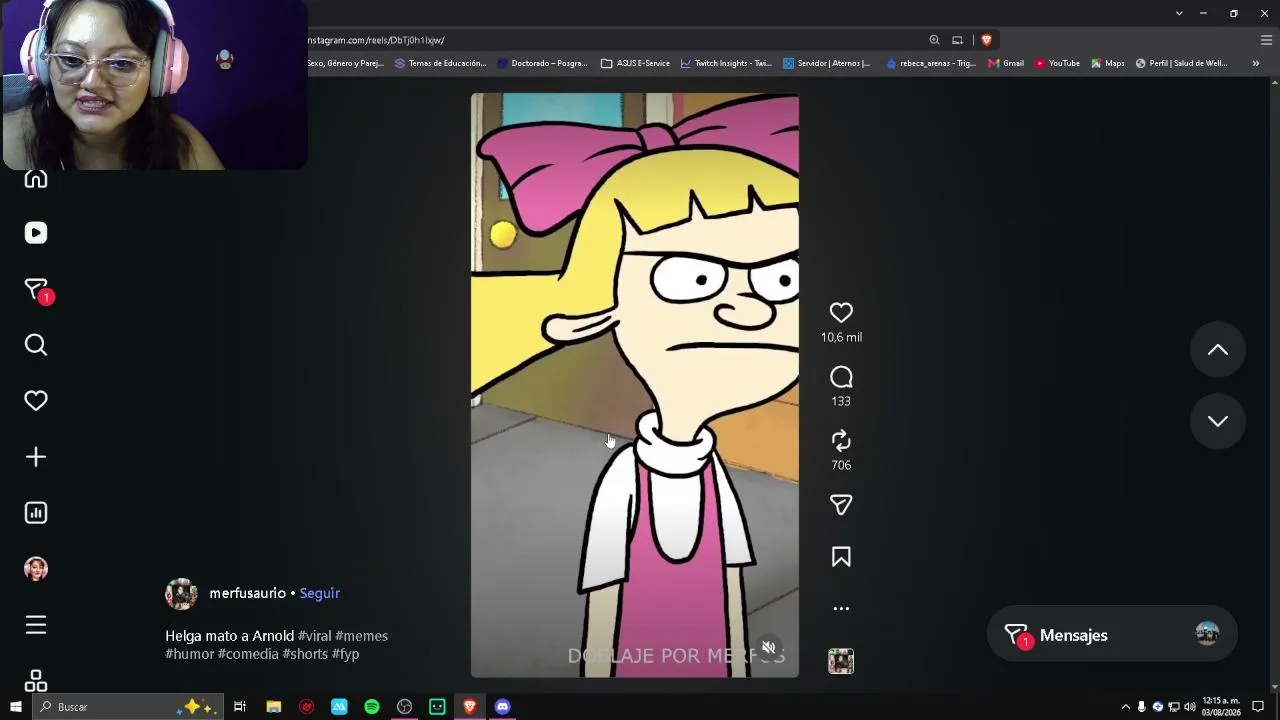The width and height of the screenshot is (1280, 720).
Task: Open merfusaurio's avatar picture
Action: pyautogui.click(x=181, y=594)
